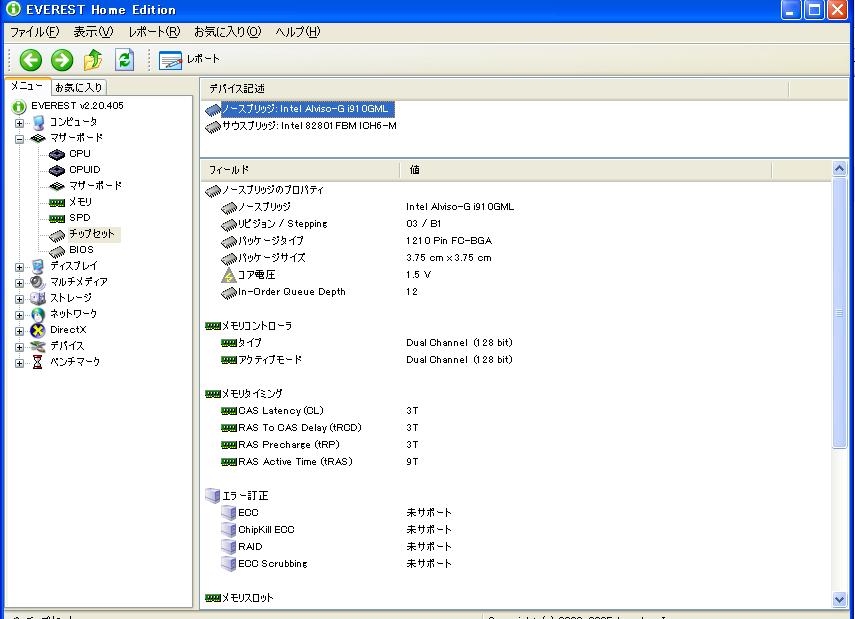The width and height of the screenshot is (855, 619).
Task: Expand the ストレージ tree node
Action: pyautogui.click(x=19, y=298)
